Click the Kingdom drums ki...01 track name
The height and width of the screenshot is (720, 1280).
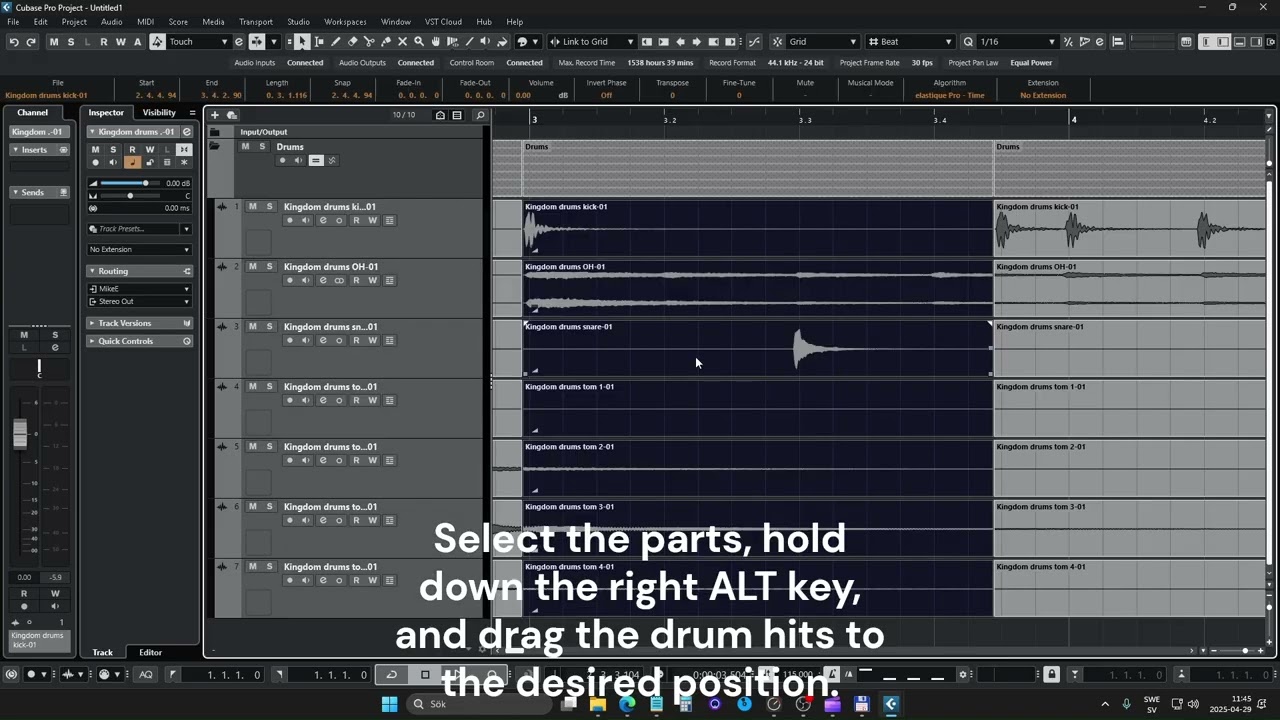(330, 207)
